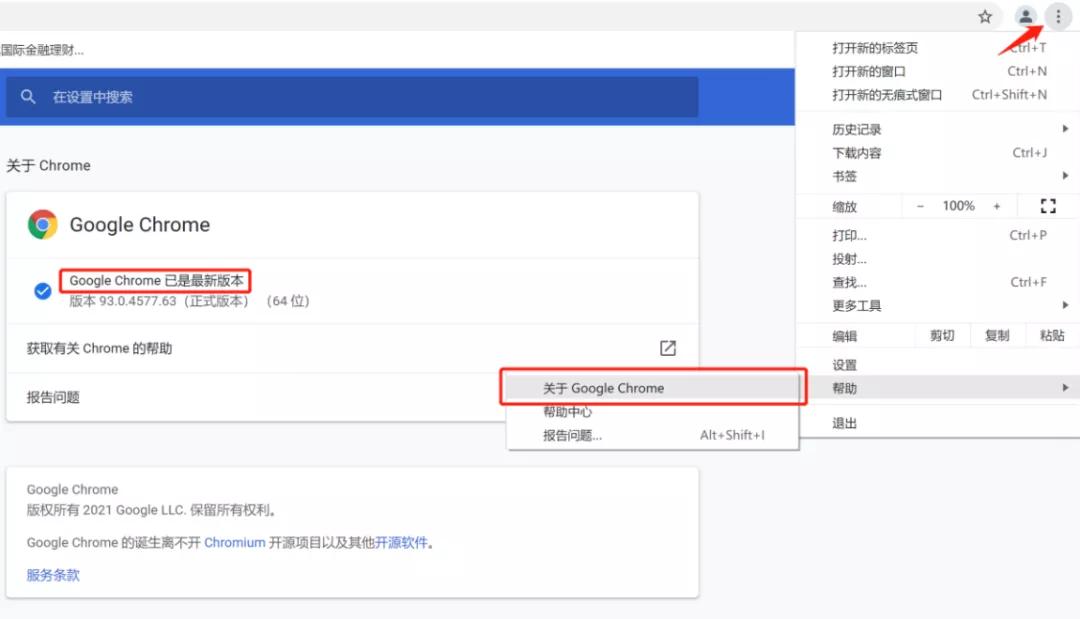The height and width of the screenshot is (619, 1080).
Task: Open the 开源软件 link
Action: [401, 543]
